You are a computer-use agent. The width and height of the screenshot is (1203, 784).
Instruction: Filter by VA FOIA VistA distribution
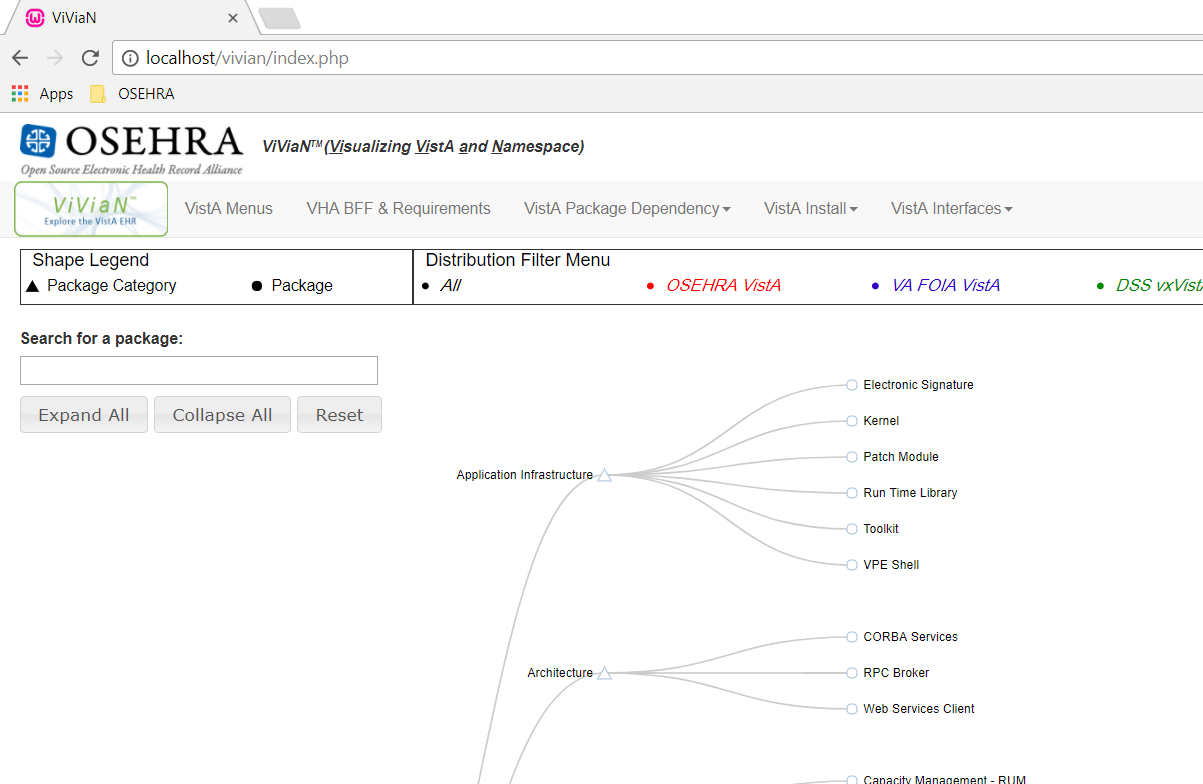pyautogui.click(x=945, y=286)
